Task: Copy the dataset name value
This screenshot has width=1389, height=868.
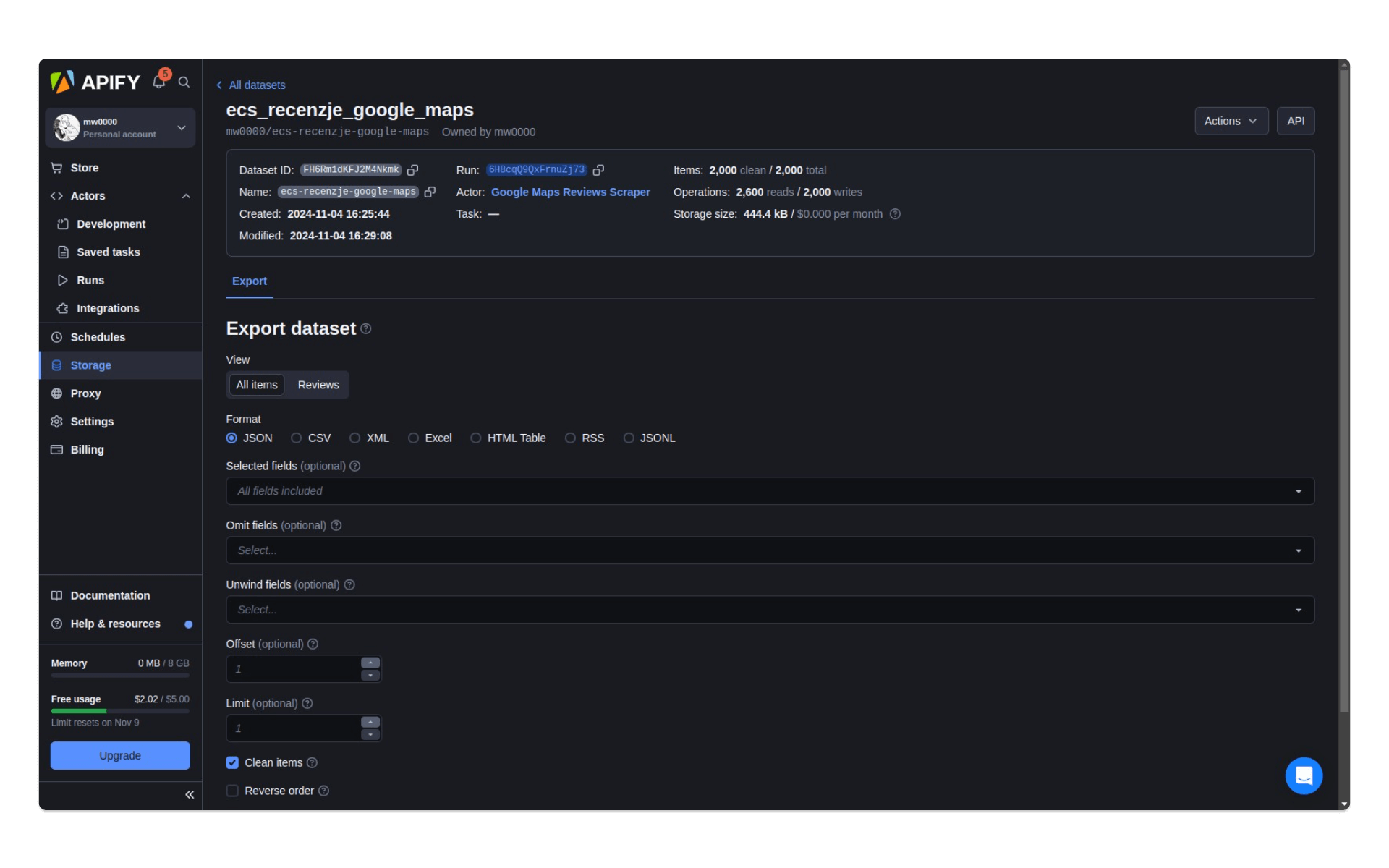Action: click(430, 192)
